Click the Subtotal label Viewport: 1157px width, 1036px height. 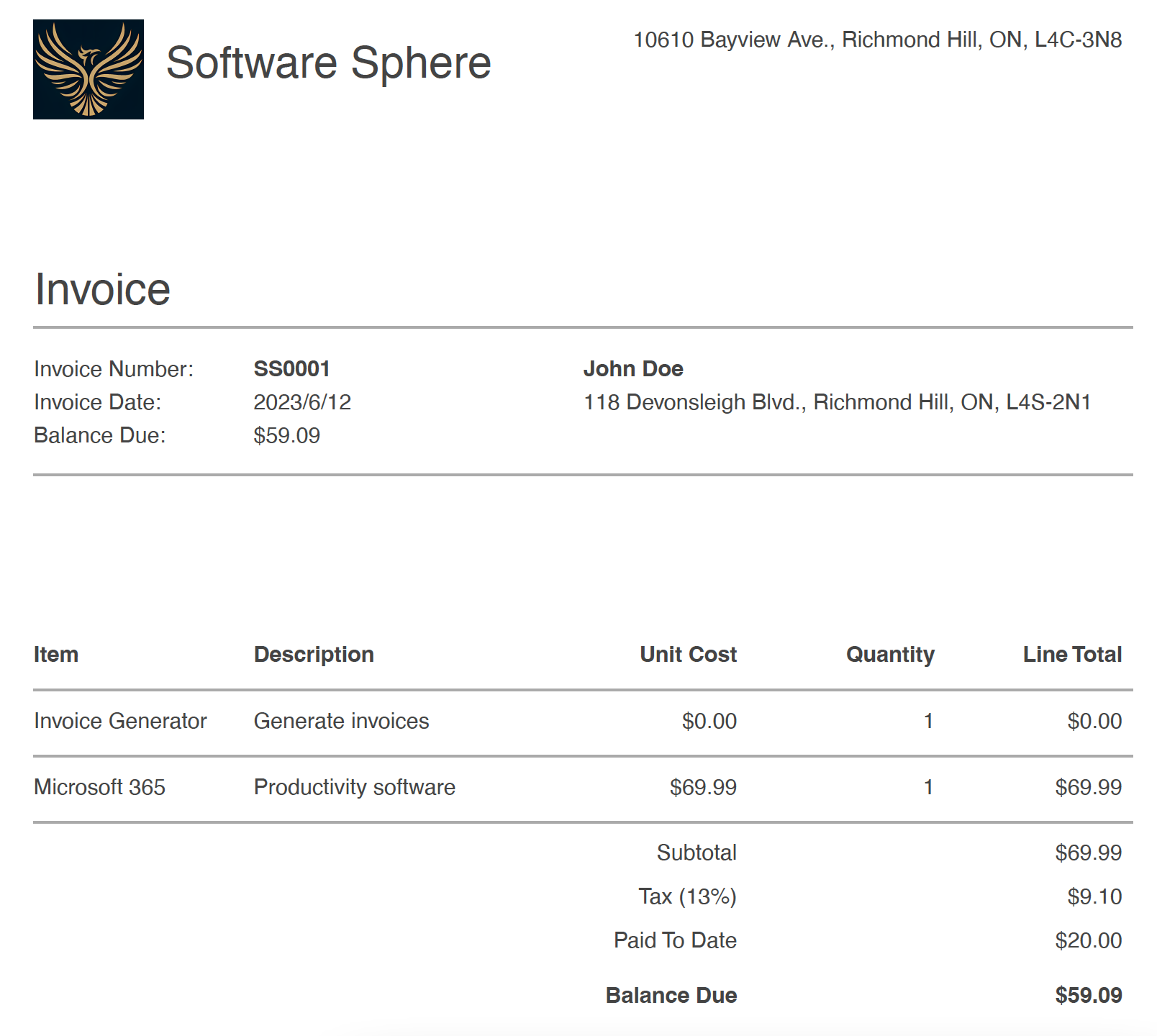[x=697, y=853]
